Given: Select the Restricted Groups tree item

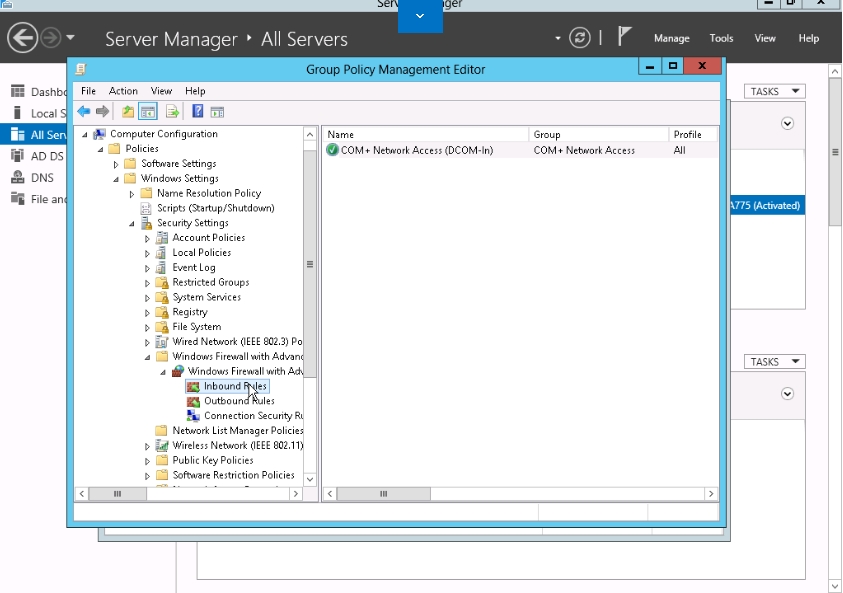Looking at the screenshot, I should [x=211, y=282].
